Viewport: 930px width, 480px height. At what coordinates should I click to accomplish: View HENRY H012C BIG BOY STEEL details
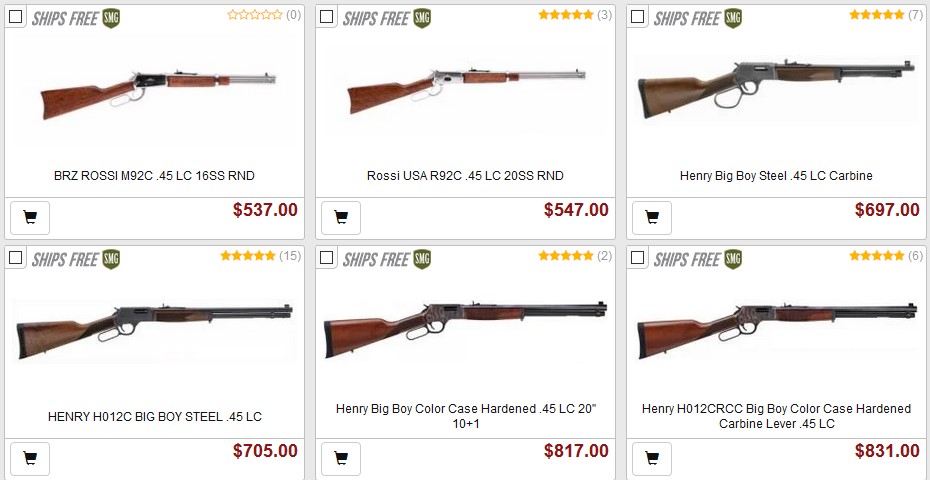pos(154,417)
